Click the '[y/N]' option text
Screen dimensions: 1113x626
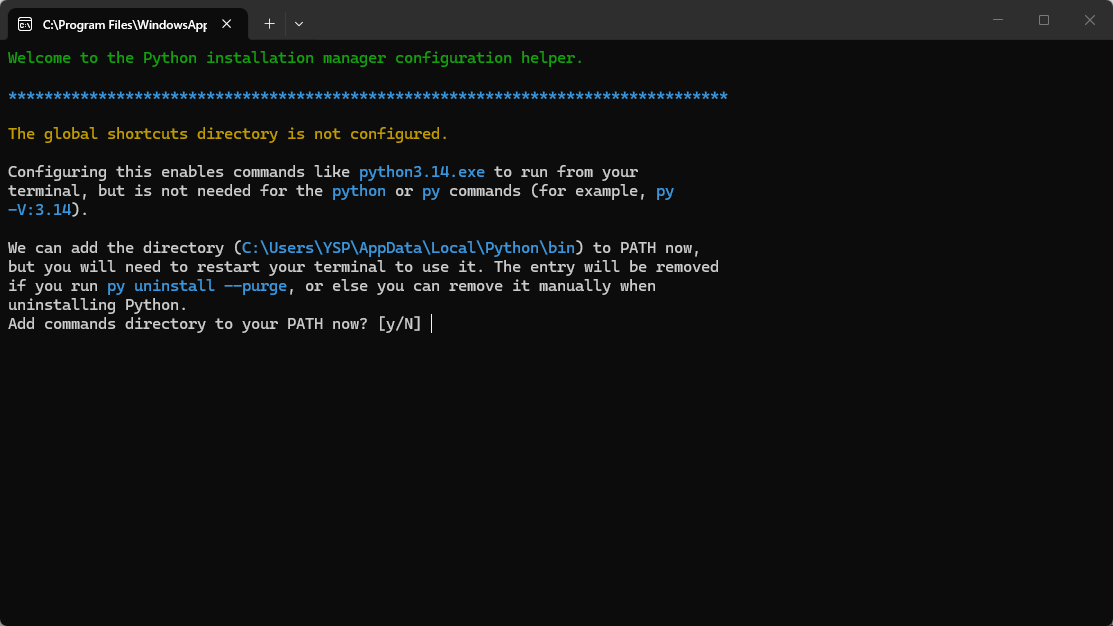(400, 324)
